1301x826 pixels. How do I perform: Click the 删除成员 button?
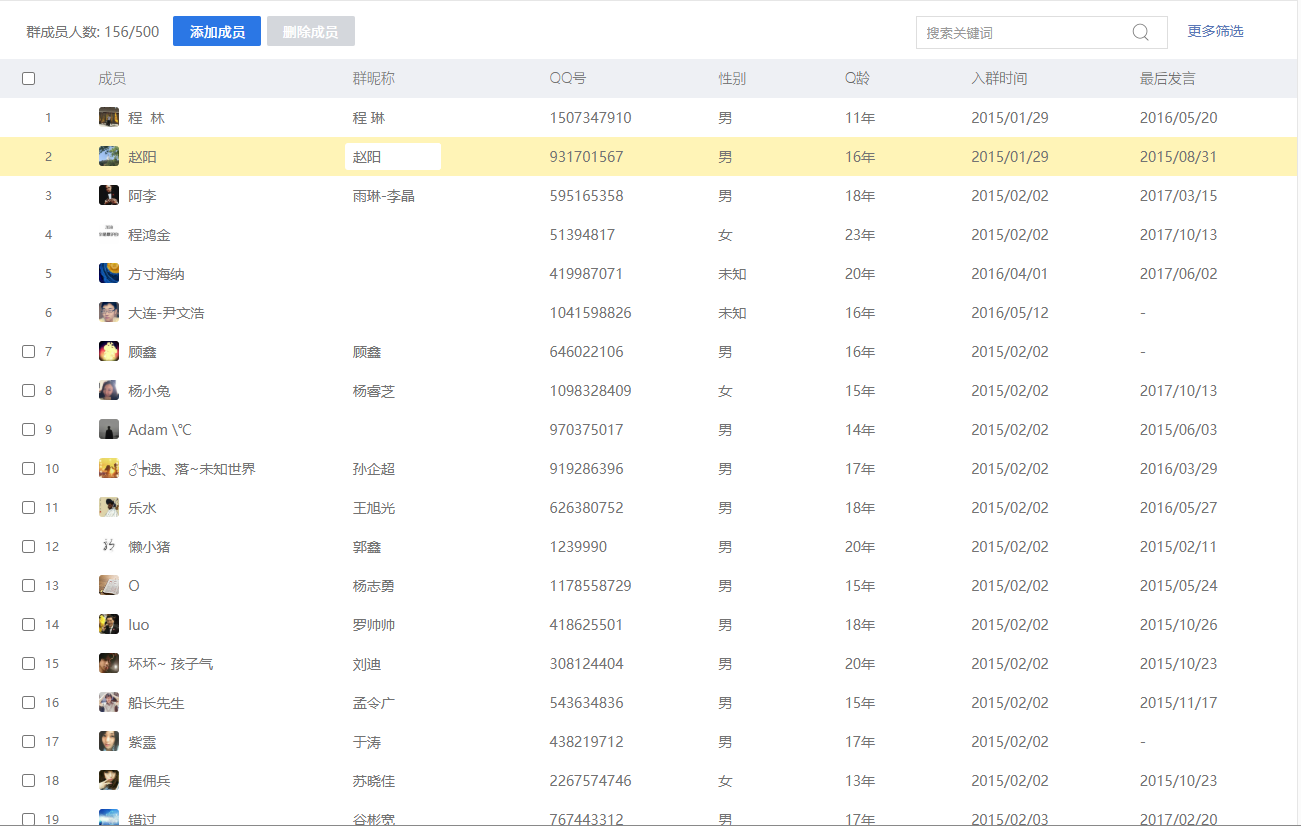click(311, 31)
